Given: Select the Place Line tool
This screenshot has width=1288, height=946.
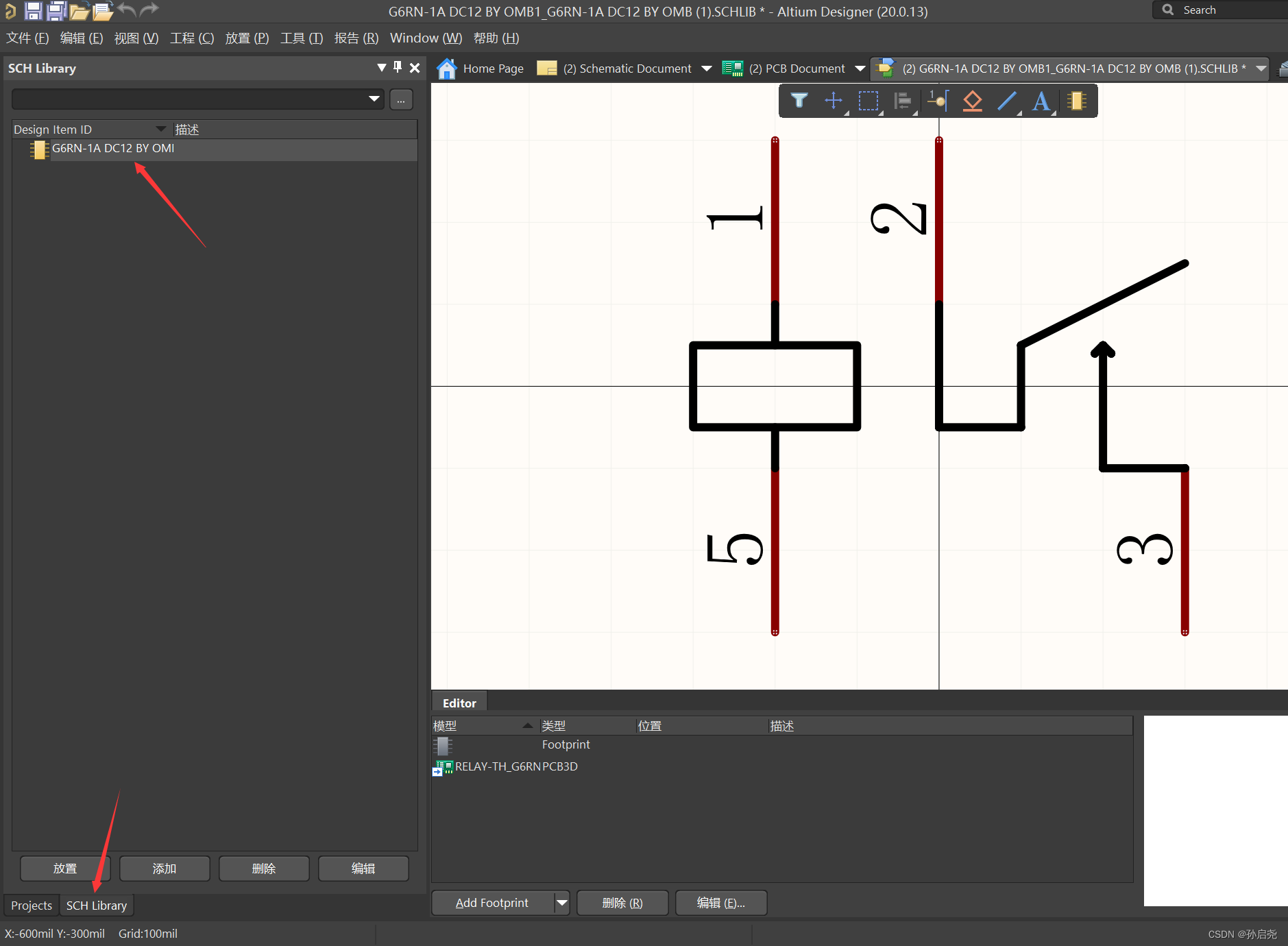Looking at the screenshot, I should 1007,101.
